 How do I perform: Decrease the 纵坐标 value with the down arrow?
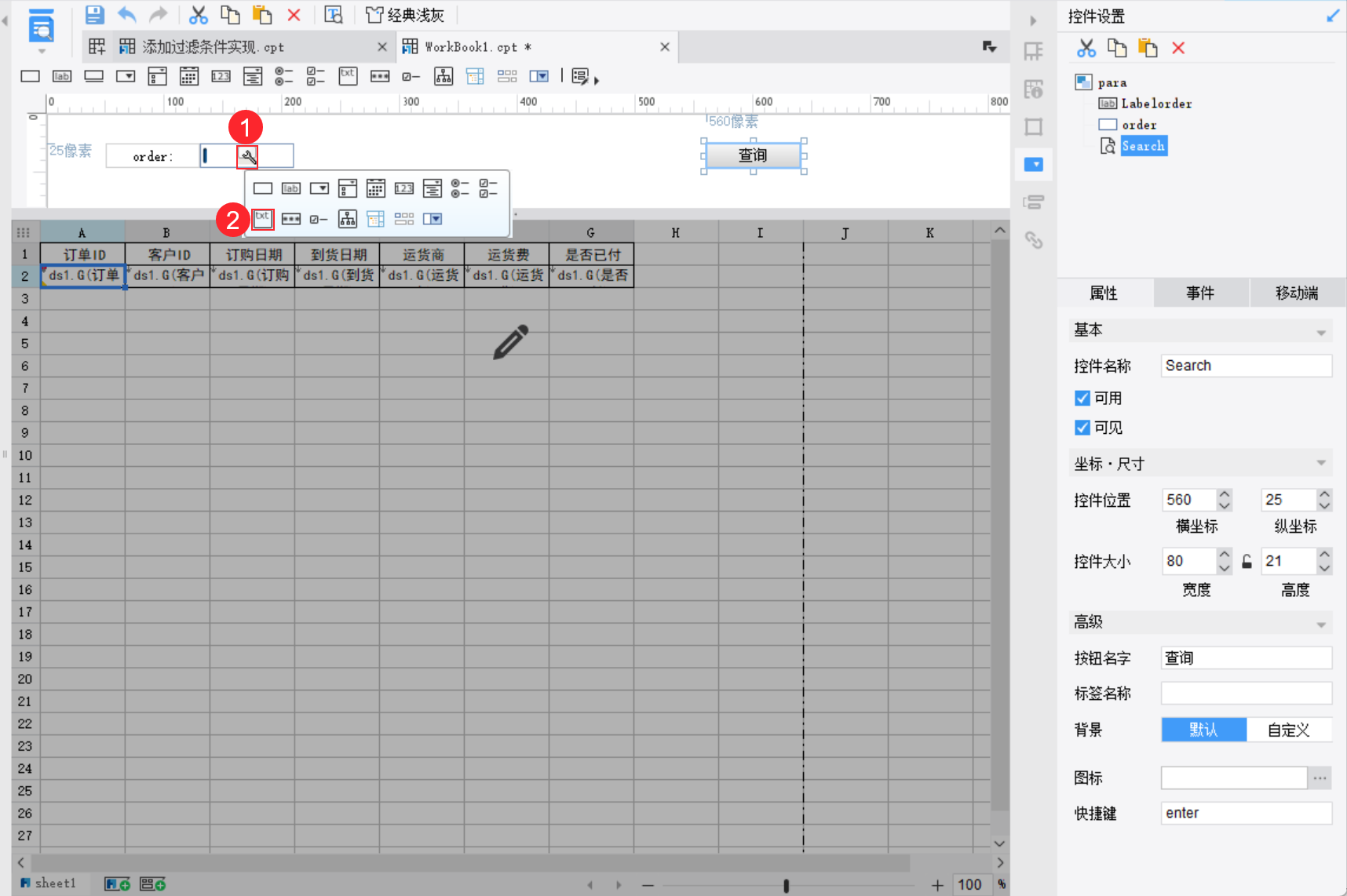click(x=1325, y=506)
